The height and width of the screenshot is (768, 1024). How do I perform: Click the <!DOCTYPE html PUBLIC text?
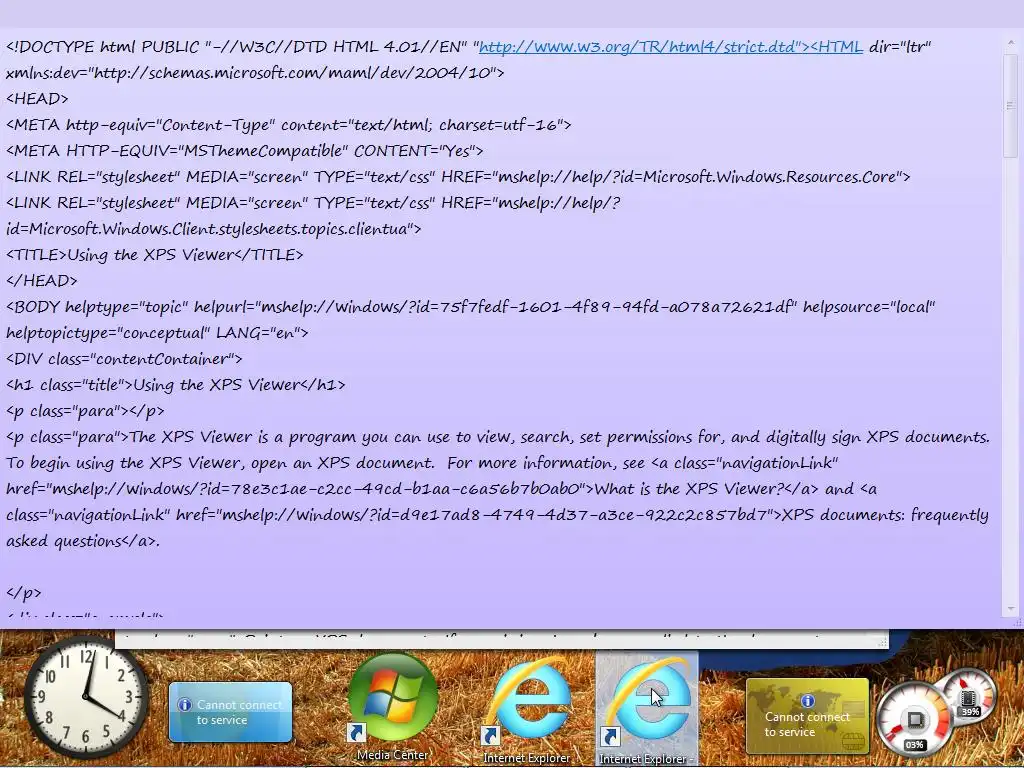click(103, 47)
